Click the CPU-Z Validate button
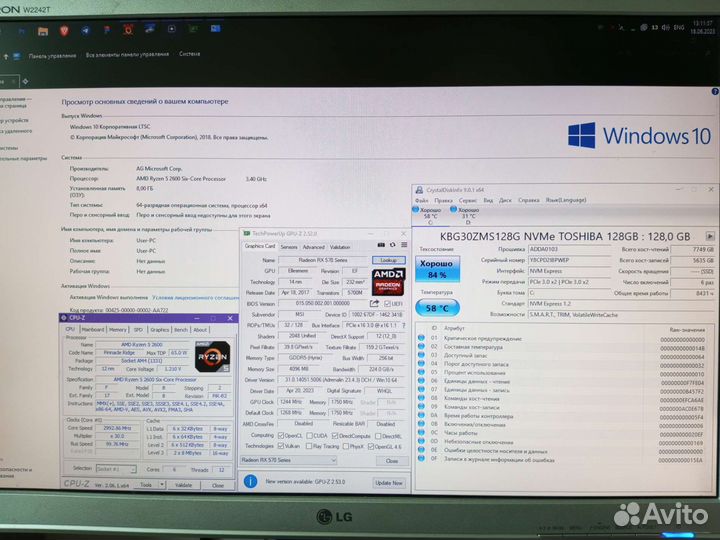 click(184, 485)
